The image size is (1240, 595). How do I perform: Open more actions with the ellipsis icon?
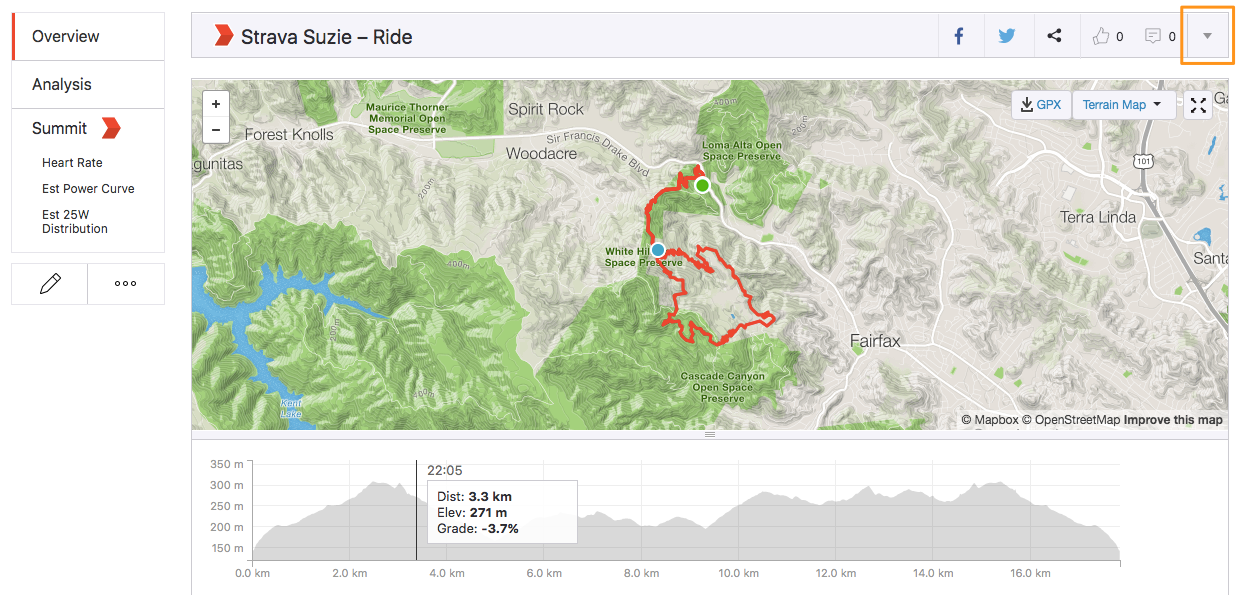click(x=125, y=284)
